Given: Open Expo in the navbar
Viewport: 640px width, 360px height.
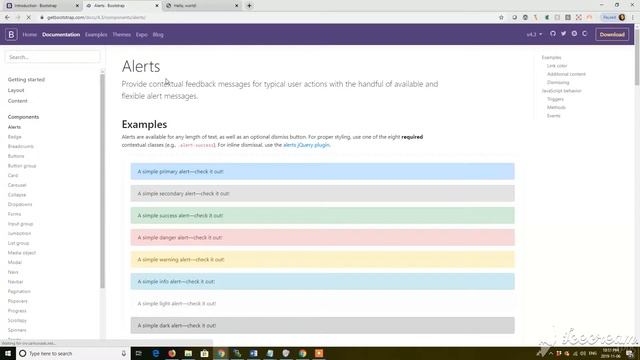Looking at the screenshot, I should (x=142, y=35).
